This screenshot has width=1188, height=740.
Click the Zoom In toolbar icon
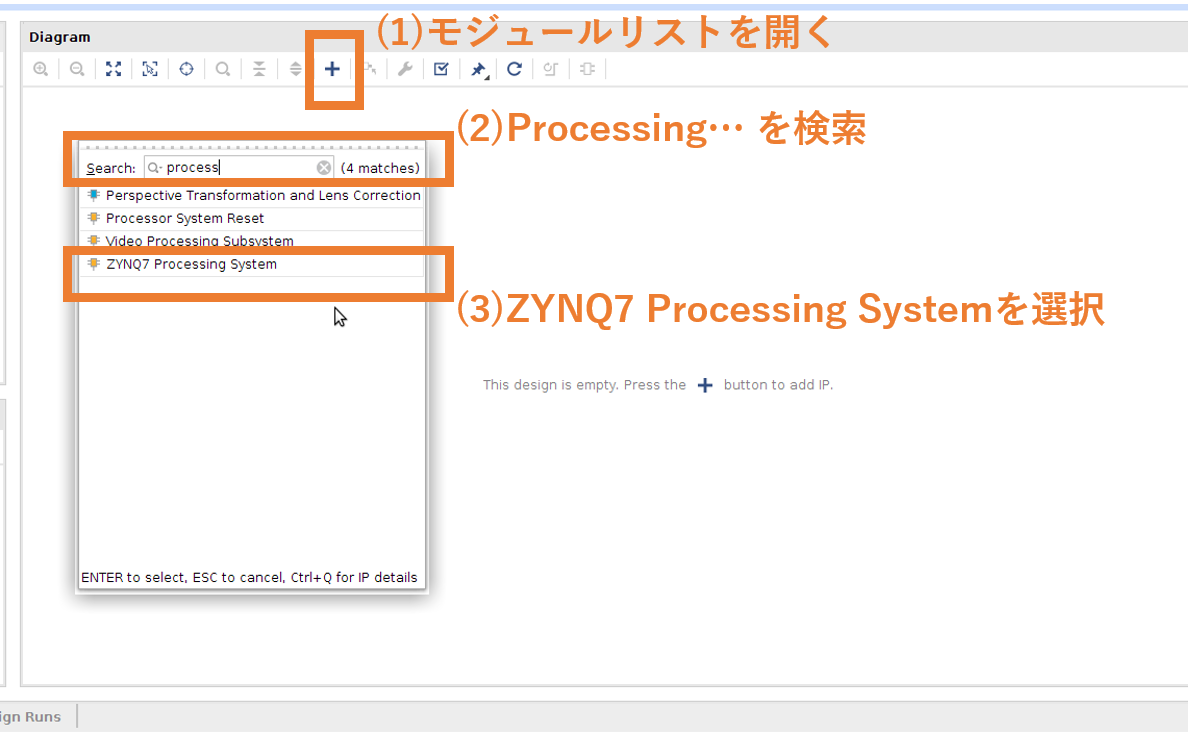coord(40,69)
